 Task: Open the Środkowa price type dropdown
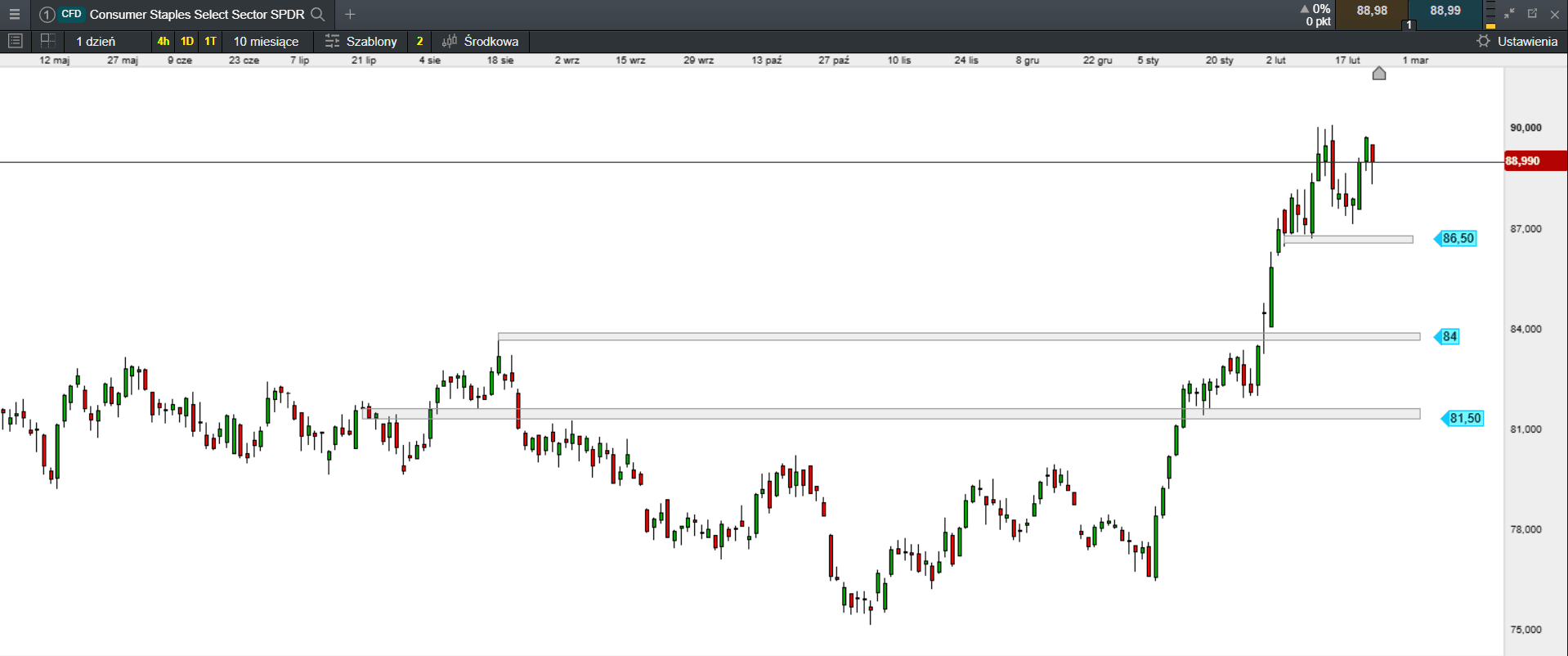coord(491,41)
